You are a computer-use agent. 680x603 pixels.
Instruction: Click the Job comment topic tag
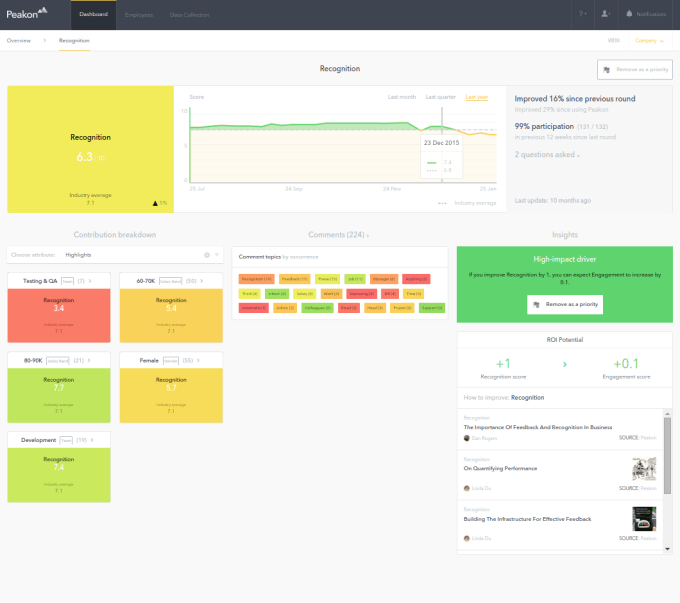tap(355, 279)
